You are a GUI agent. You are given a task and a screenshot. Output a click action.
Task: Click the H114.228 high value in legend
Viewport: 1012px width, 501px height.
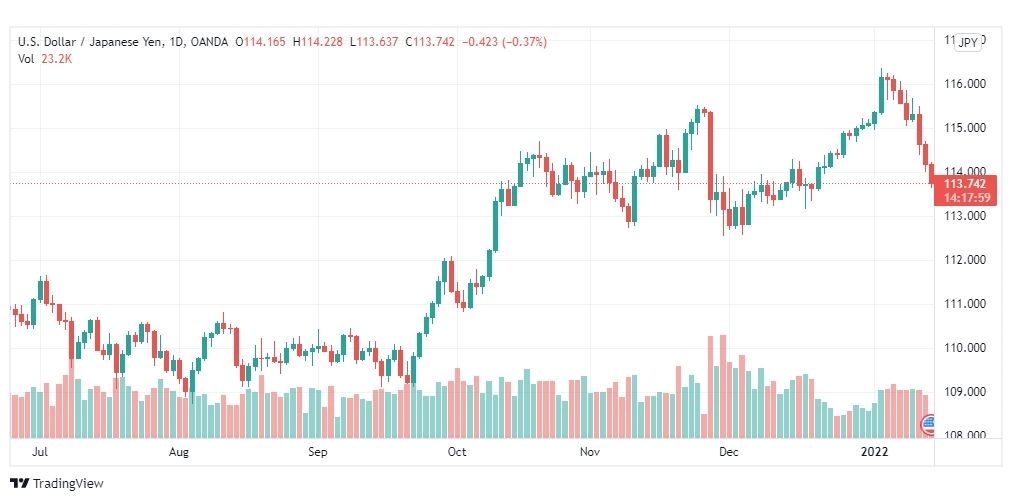click(318, 42)
